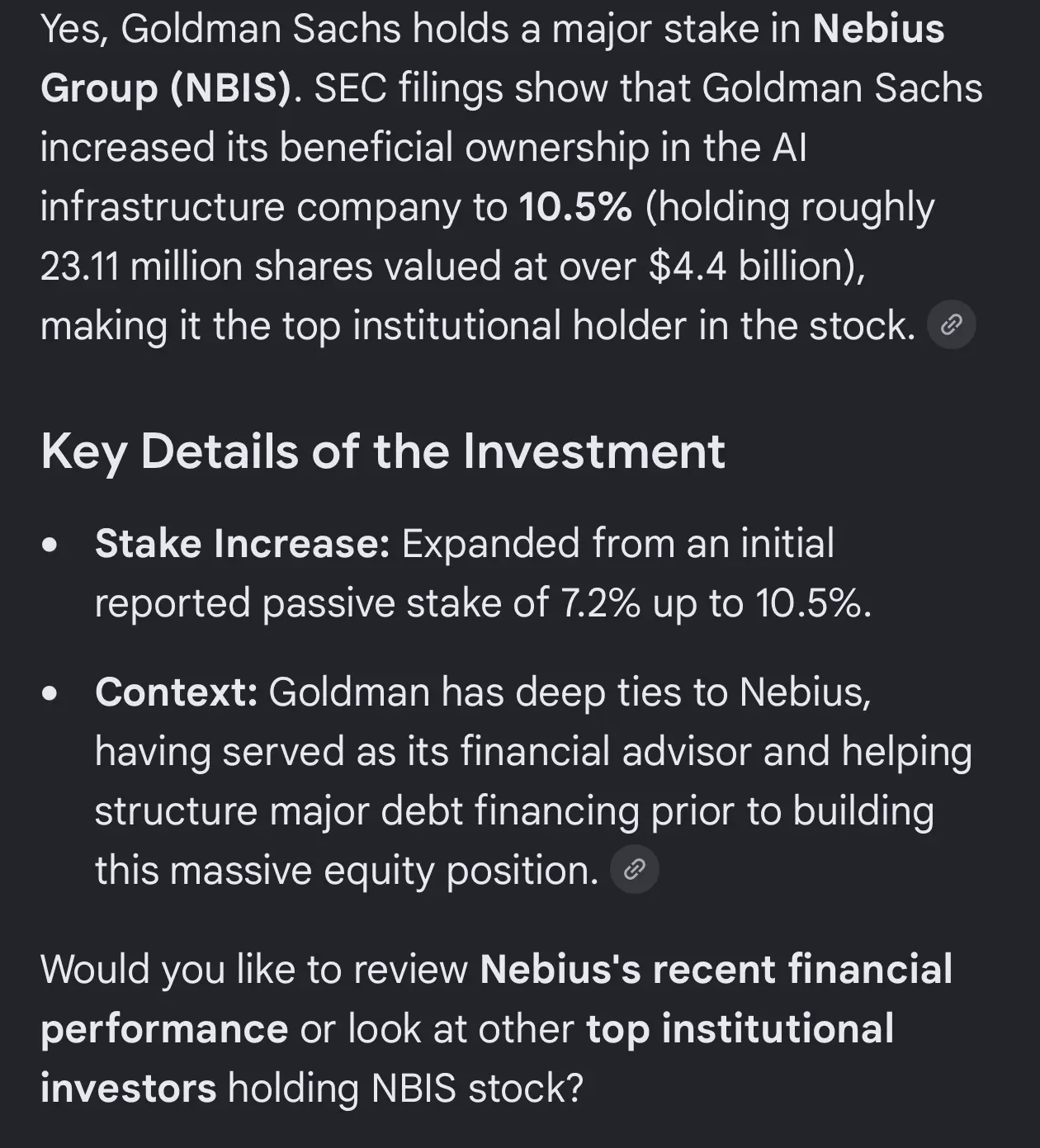Click the 'Key Details of the Investment' heading
The height and width of the screenshot is (1148, 1040).
(x=383, y=451)
